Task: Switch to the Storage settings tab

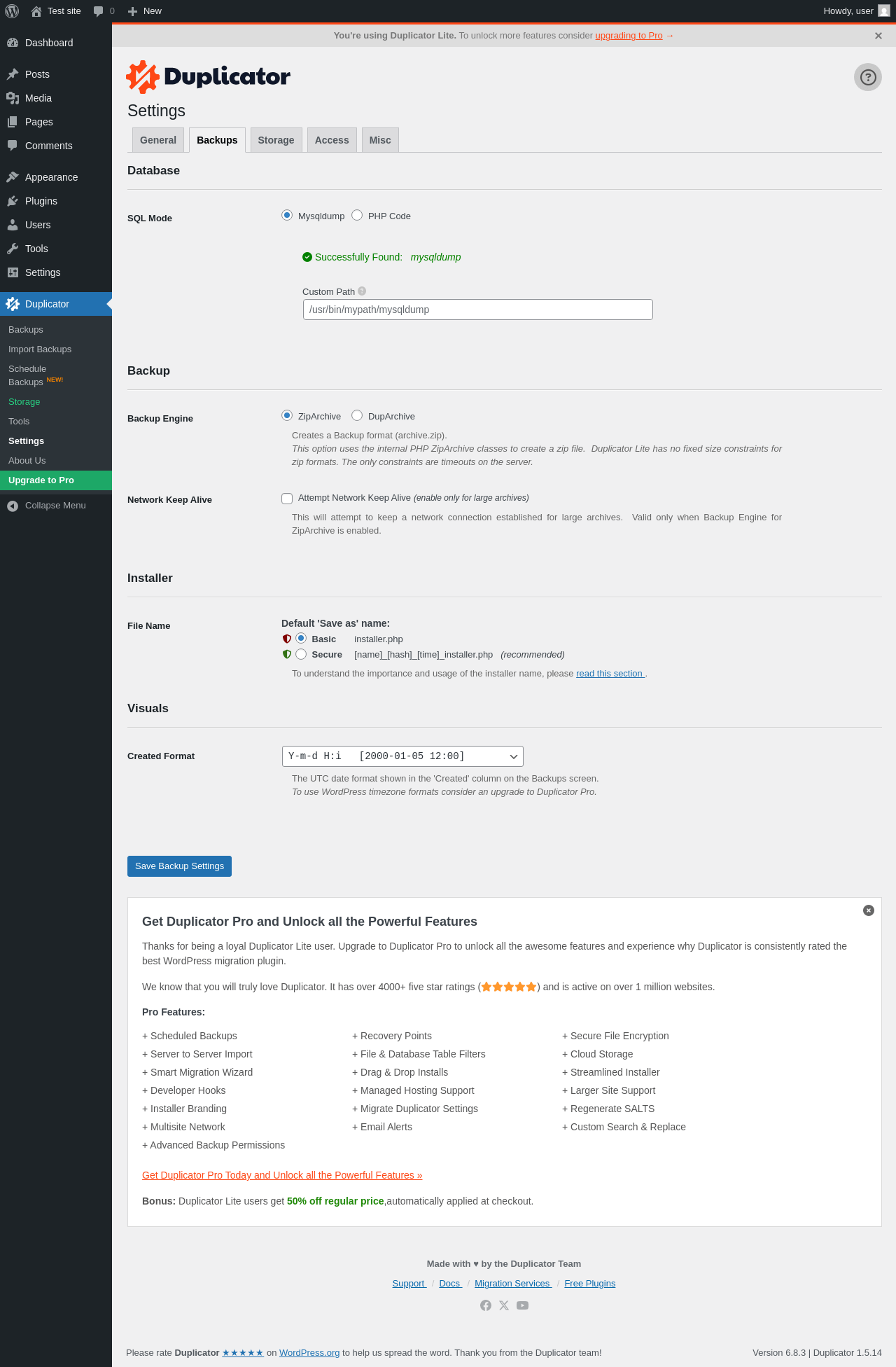Action: point(276,140)
